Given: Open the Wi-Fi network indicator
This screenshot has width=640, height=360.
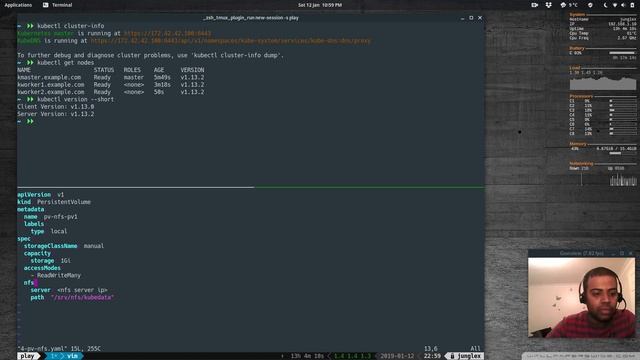Looking at the screenshot, I should (x=615, y=5).
